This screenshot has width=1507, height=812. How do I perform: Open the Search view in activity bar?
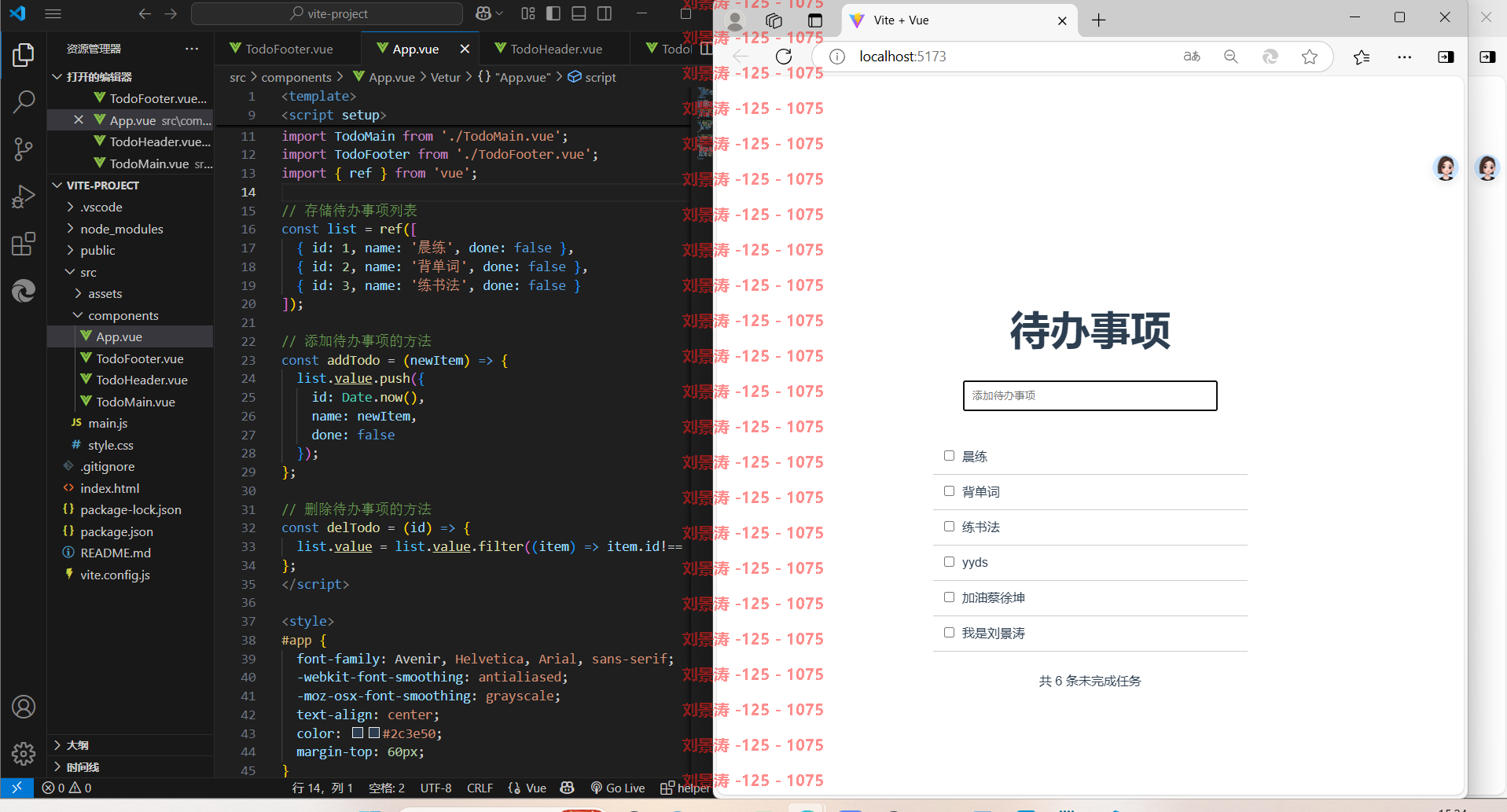pyautogui.click(x=24, y=101)
